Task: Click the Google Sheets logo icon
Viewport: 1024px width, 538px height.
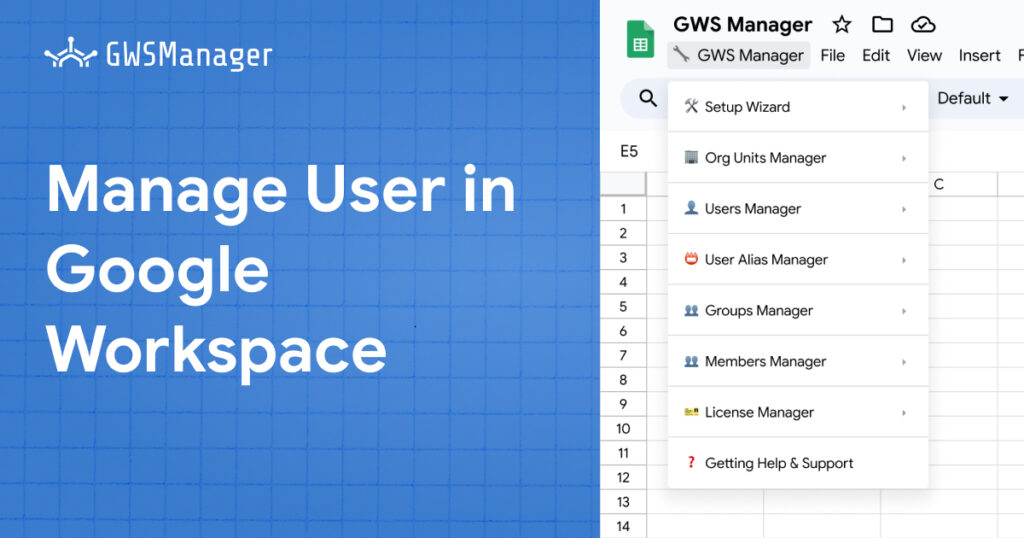Action: pyautogui.click(x=640, y=40)
